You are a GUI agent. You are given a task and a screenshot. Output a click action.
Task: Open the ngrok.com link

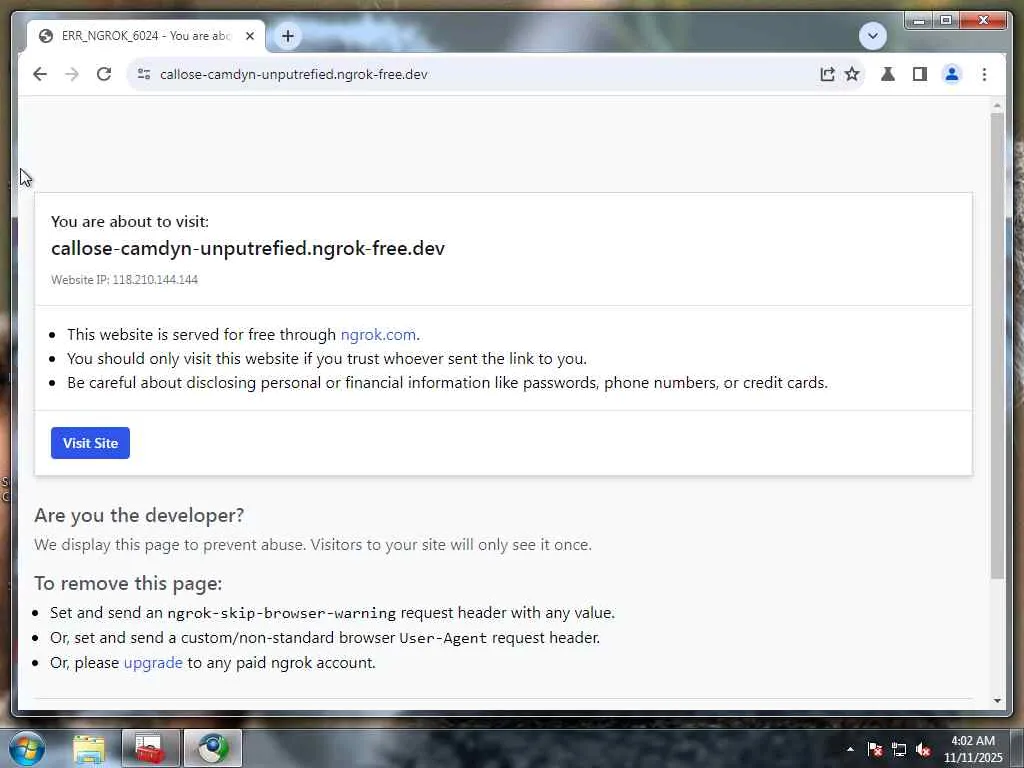coord(378,334)
